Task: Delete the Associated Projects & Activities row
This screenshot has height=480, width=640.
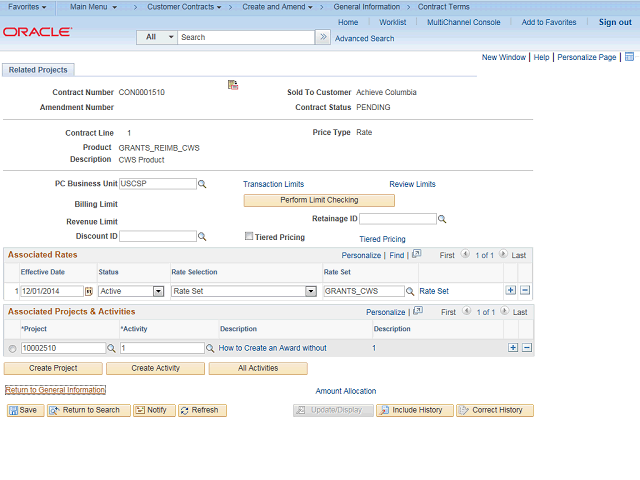Action: 527,347
